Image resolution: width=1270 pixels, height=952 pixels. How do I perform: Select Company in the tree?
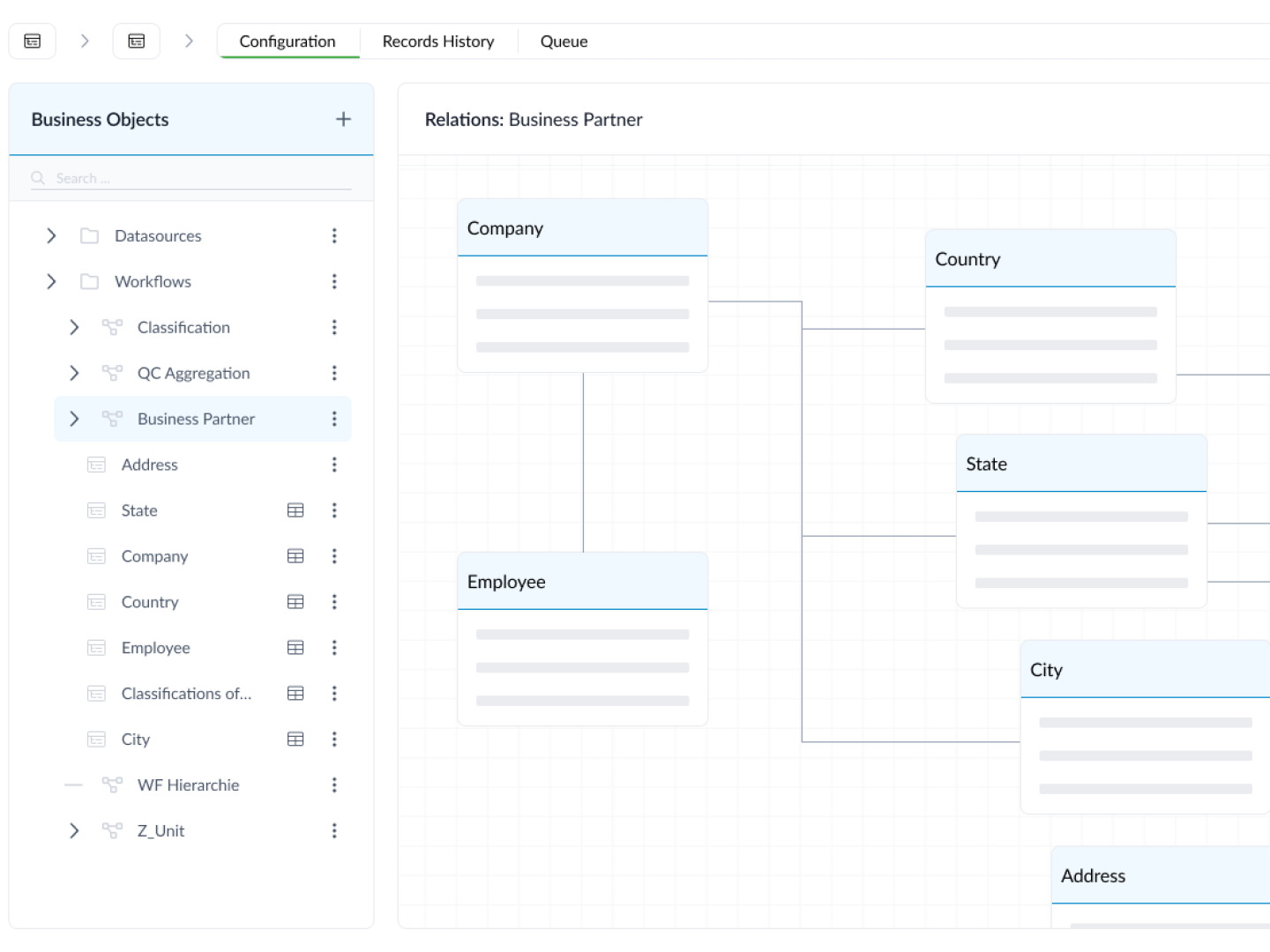(x=155, y=556)
